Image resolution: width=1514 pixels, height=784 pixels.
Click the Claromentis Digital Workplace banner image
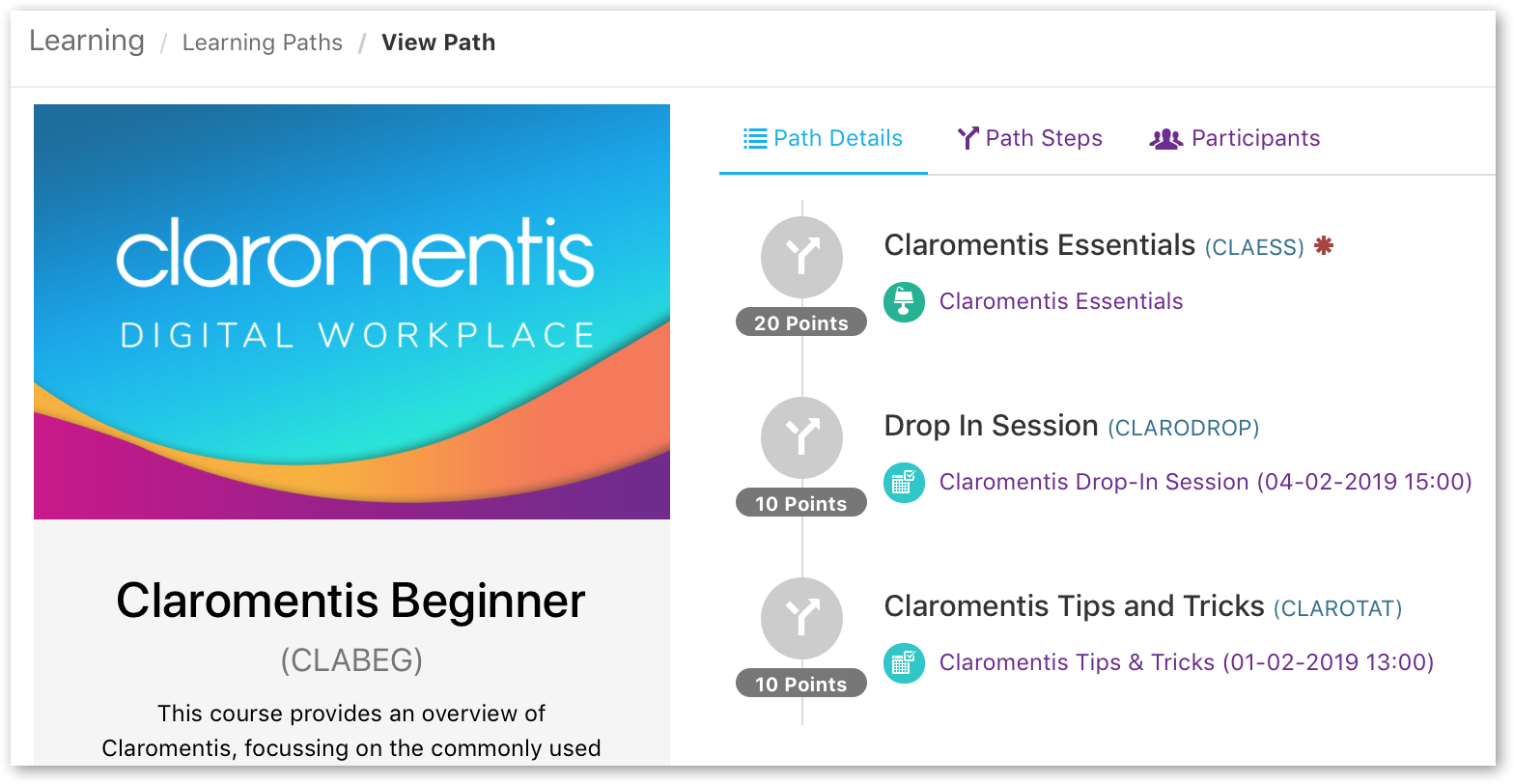coord(351,312)
